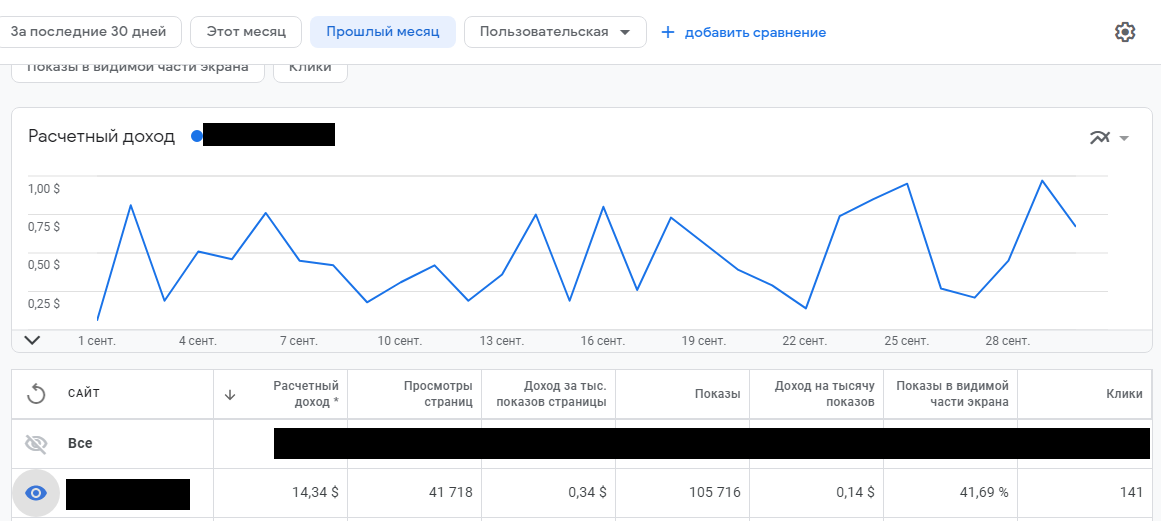Click the descending sort arrow icon
The width and height of the screenshot is (1161, 521).
pyautogui.click(x=230, y=394)
